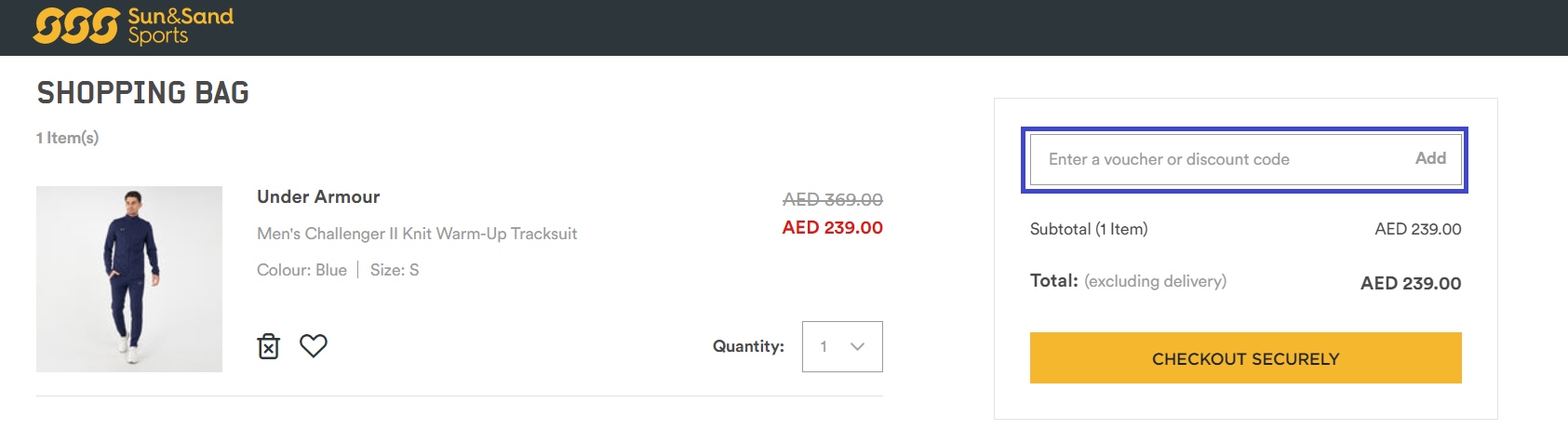Add the item to wishlist via heart icon
Image resolution: width=1568 pixels, height=430 pixels.
point(314,346)
